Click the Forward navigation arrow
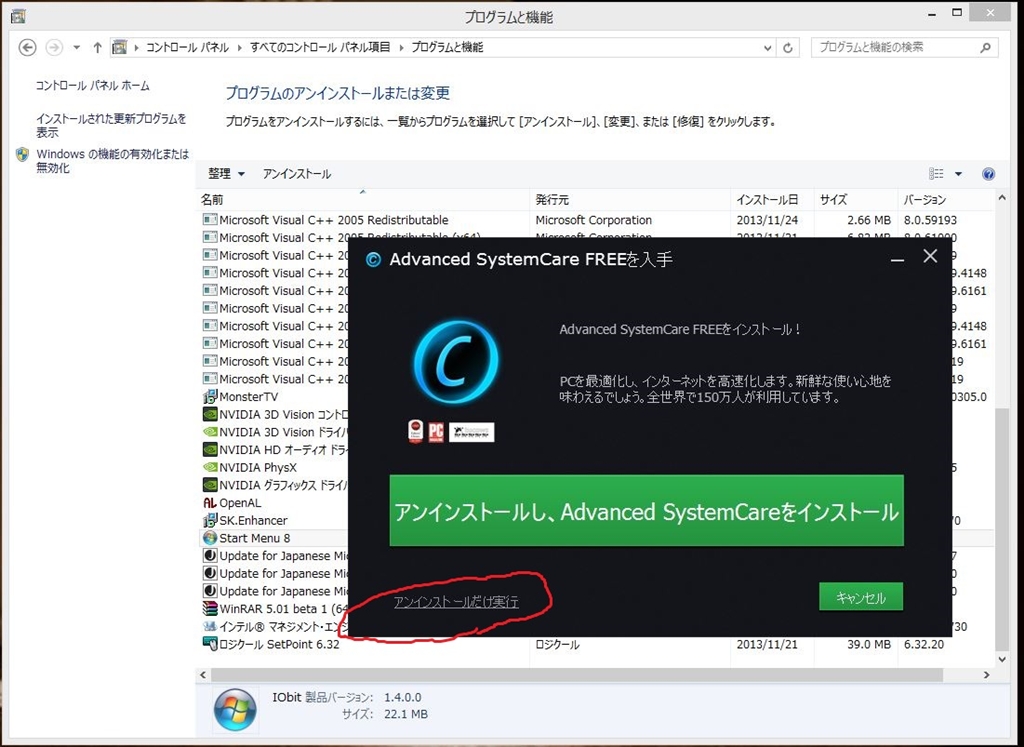The width and height of the screenshot is (1024, 747). coord(54,48)
